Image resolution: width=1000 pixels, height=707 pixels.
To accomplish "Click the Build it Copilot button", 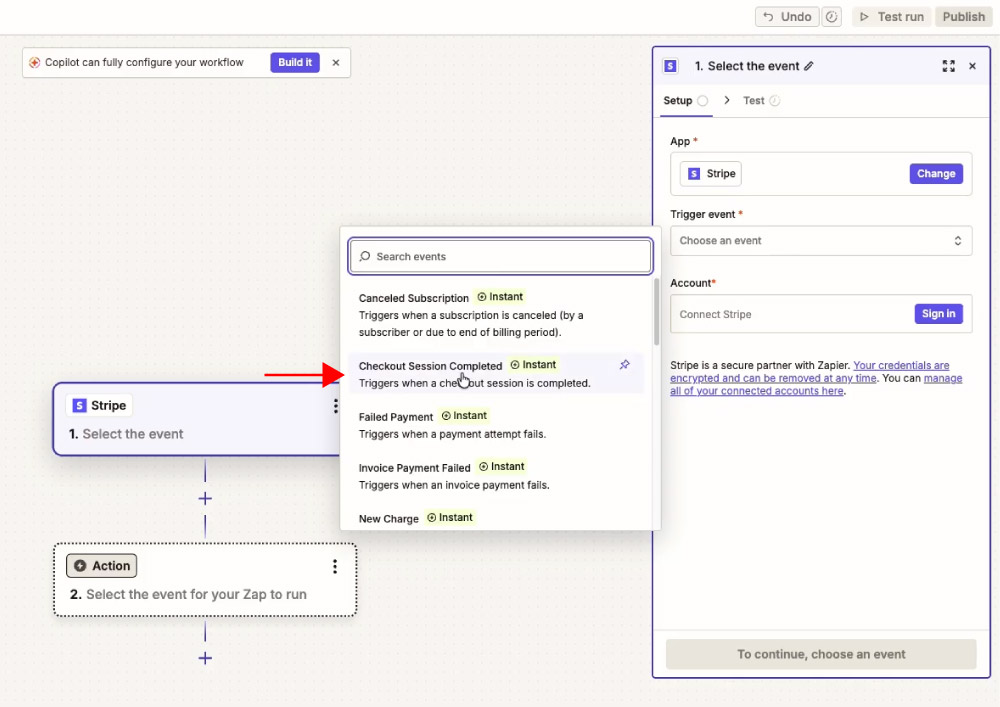I will click(295, 62).
